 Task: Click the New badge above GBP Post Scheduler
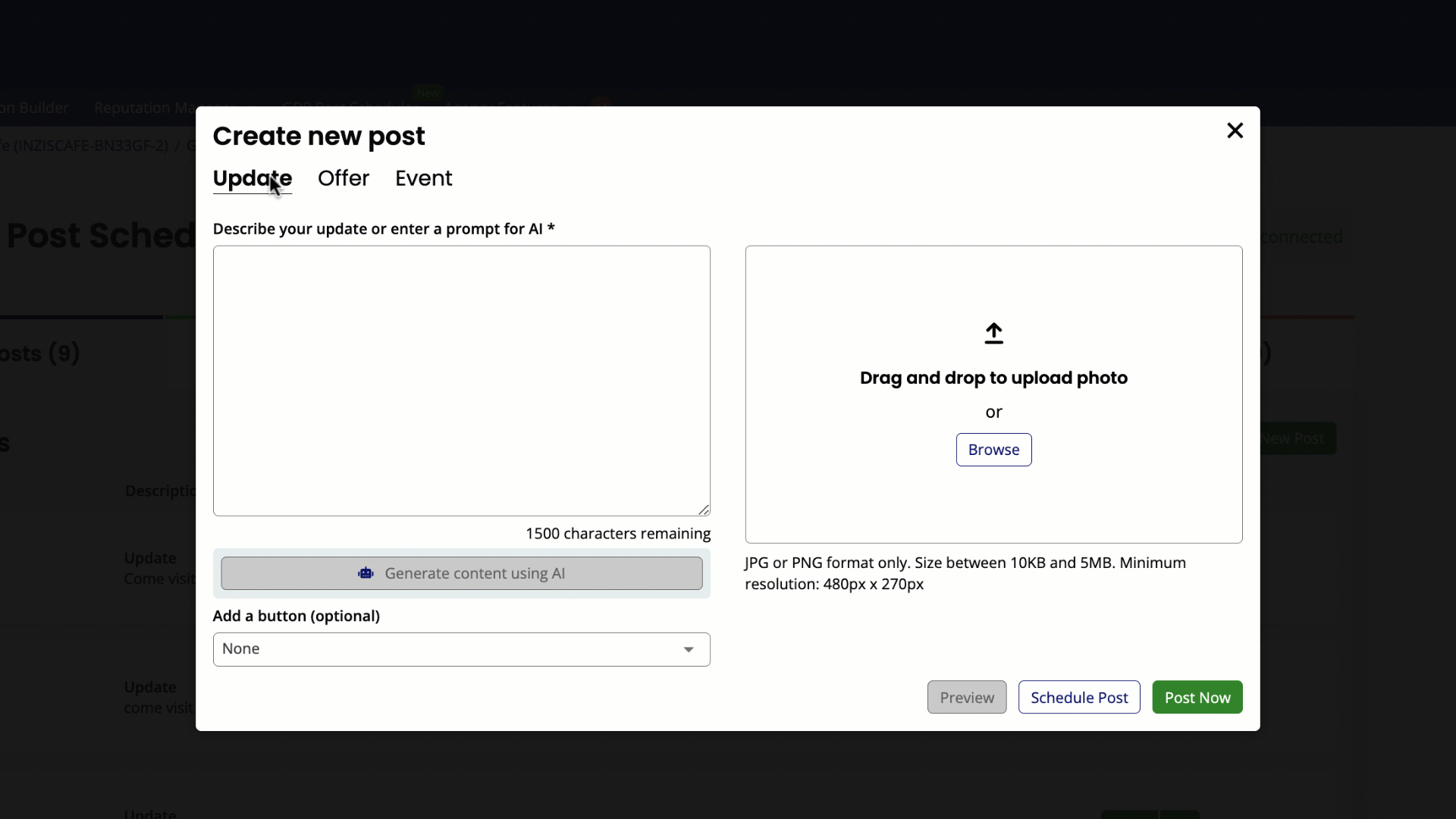[428, 92]
